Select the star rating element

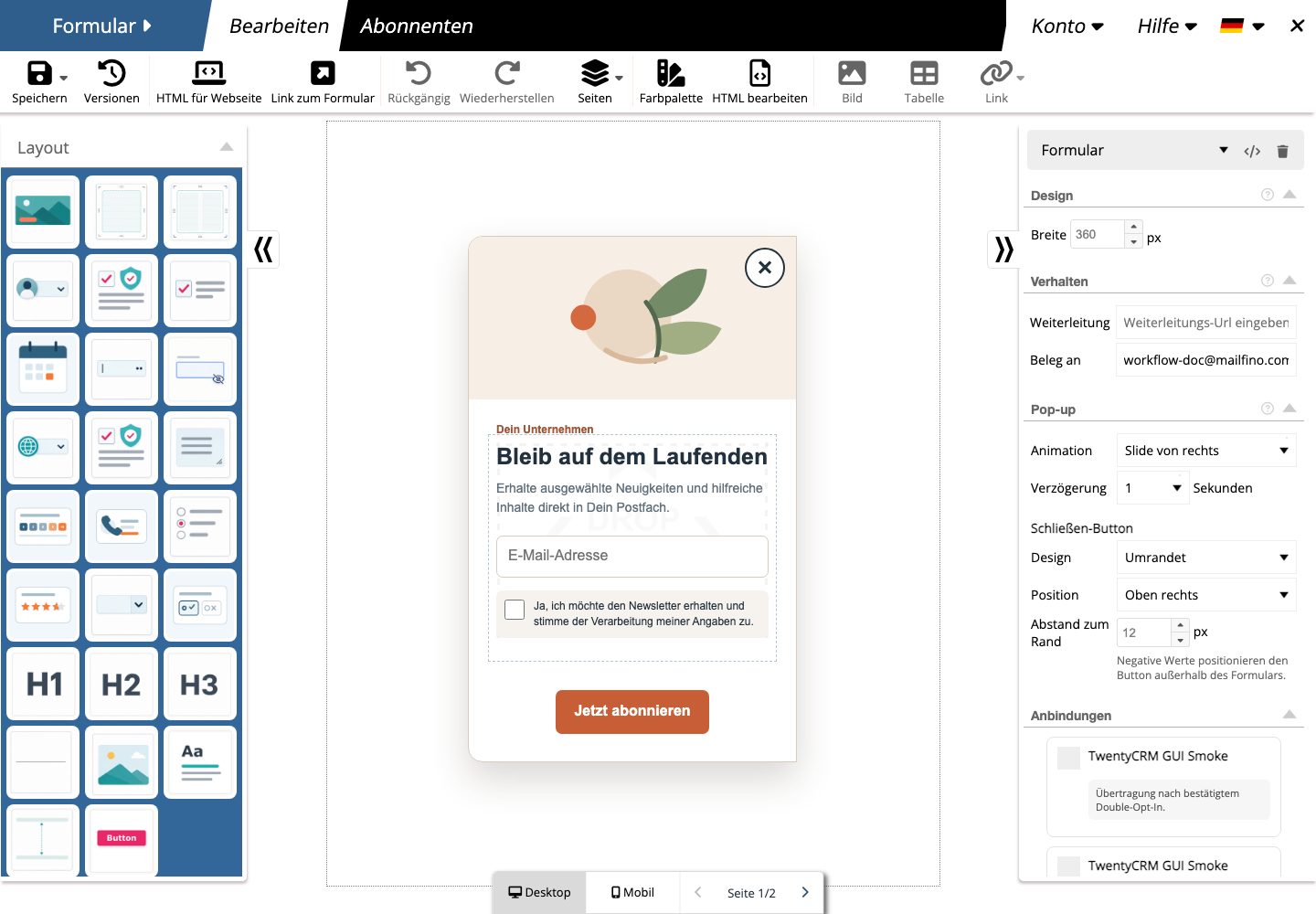(x=43, y=604)
